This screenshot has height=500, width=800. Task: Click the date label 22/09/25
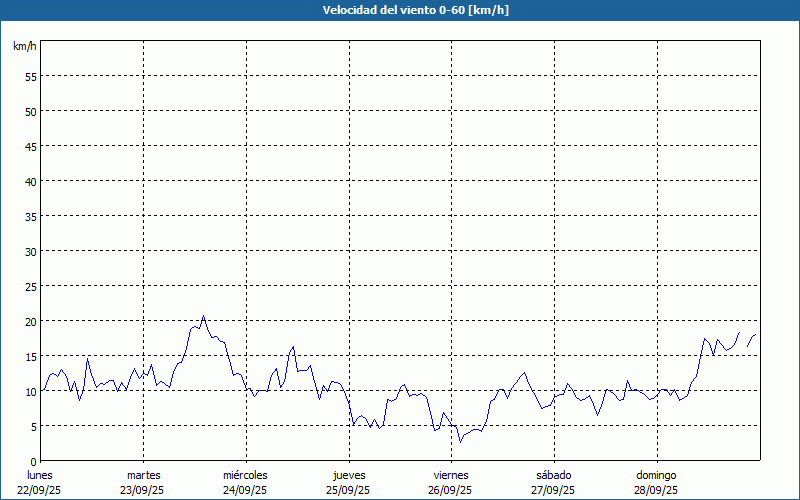coord(40,490)
